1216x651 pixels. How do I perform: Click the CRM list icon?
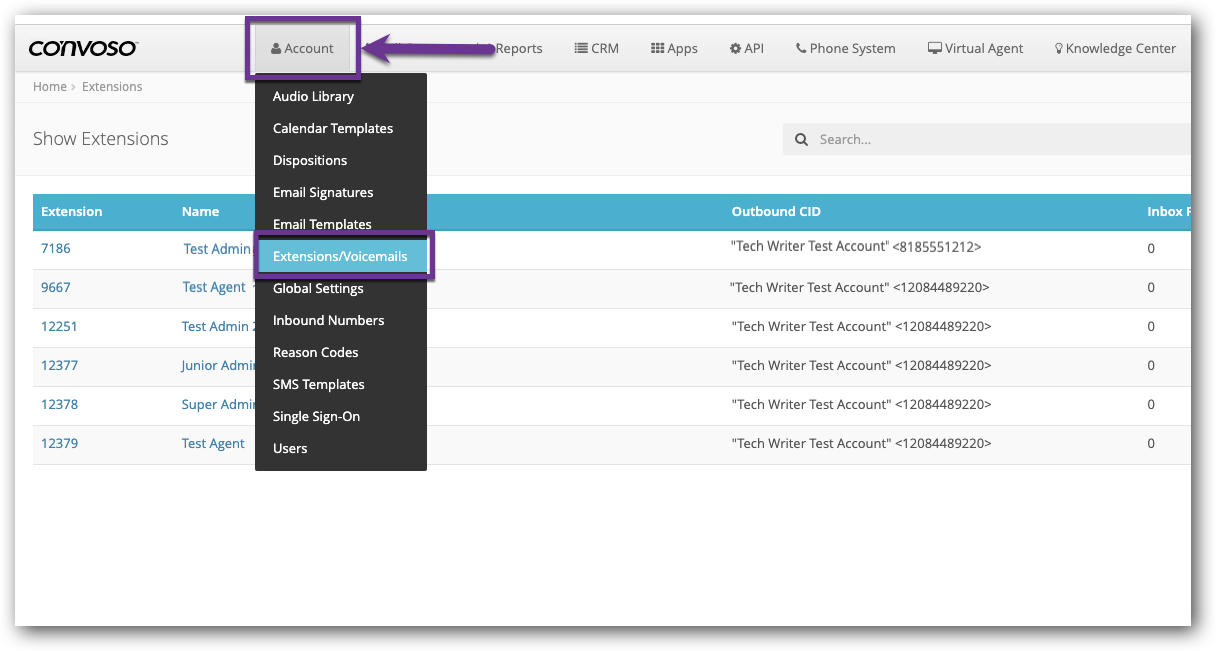click(x=580, y=47)
